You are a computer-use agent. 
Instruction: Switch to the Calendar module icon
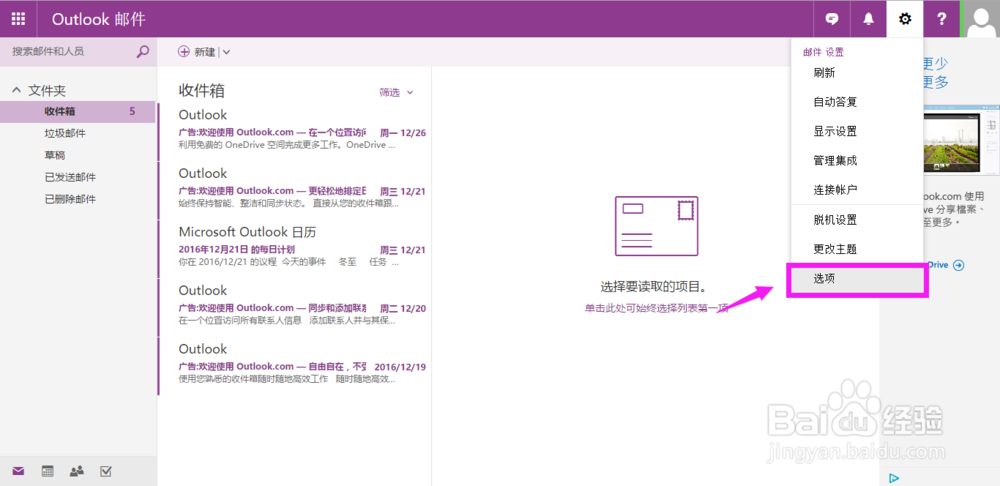[47, 471]
